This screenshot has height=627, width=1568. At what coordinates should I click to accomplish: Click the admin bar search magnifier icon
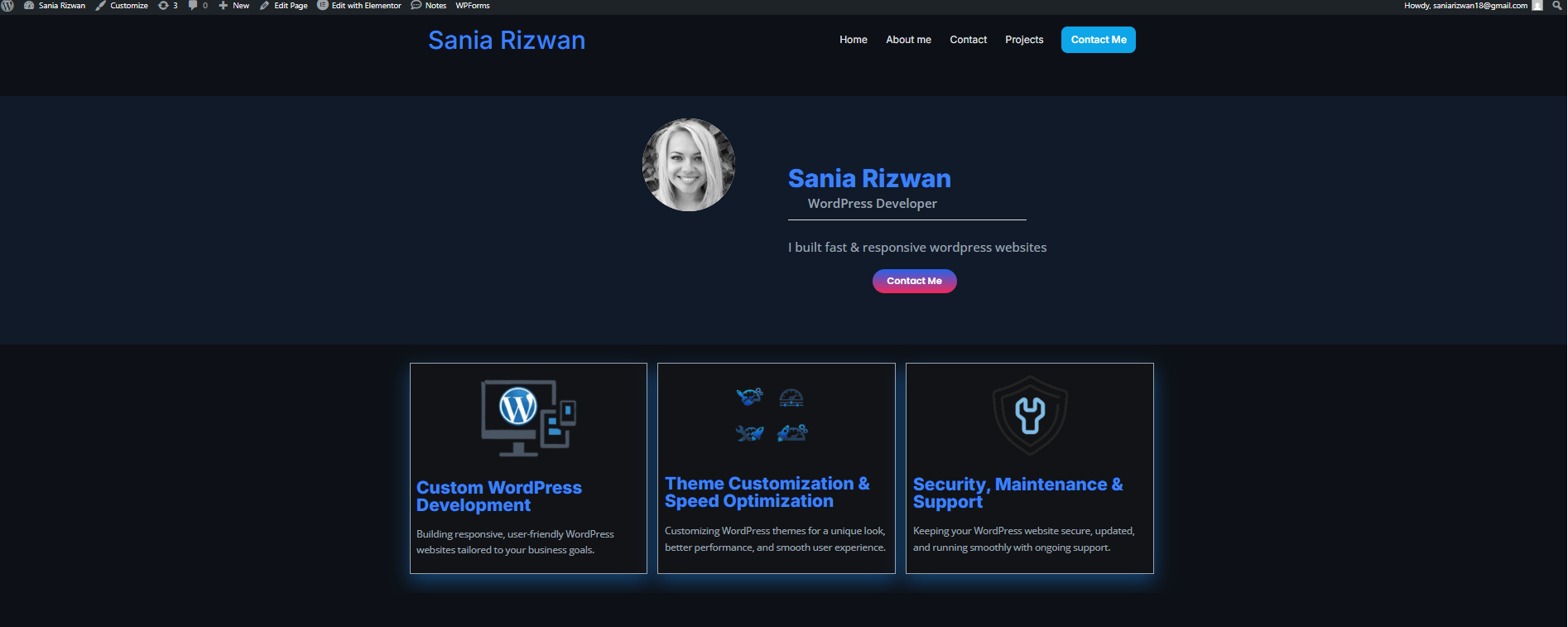click(x=1556, y=6)
